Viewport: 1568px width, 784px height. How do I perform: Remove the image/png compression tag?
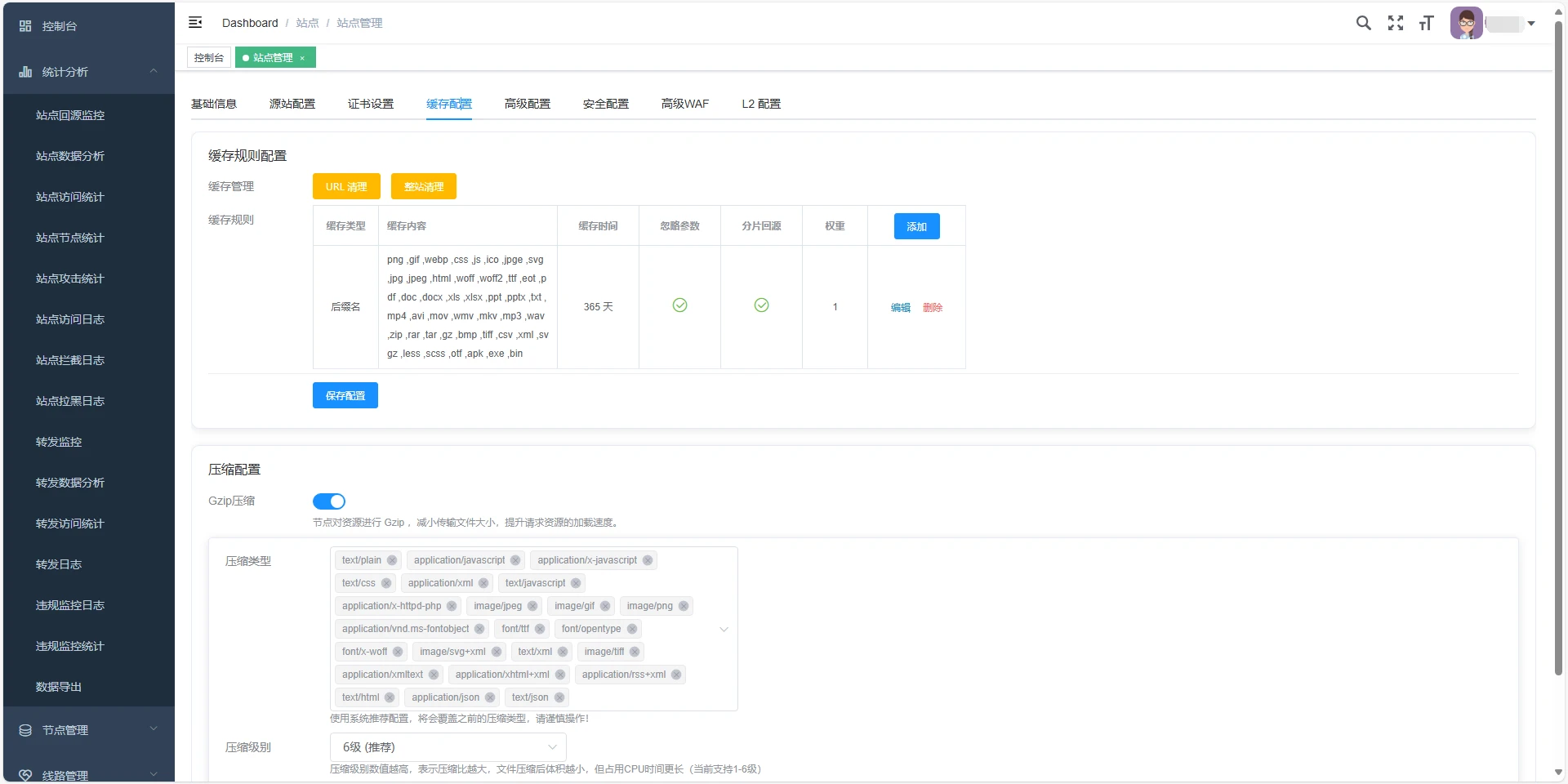point(684,606)
